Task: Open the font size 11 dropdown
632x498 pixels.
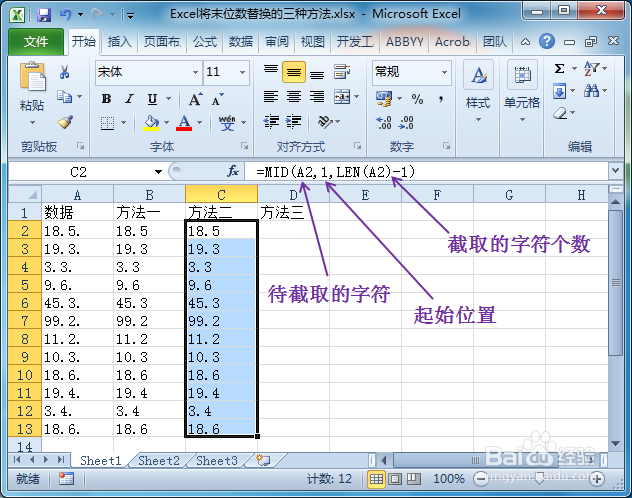Action: tap(243, 73)
